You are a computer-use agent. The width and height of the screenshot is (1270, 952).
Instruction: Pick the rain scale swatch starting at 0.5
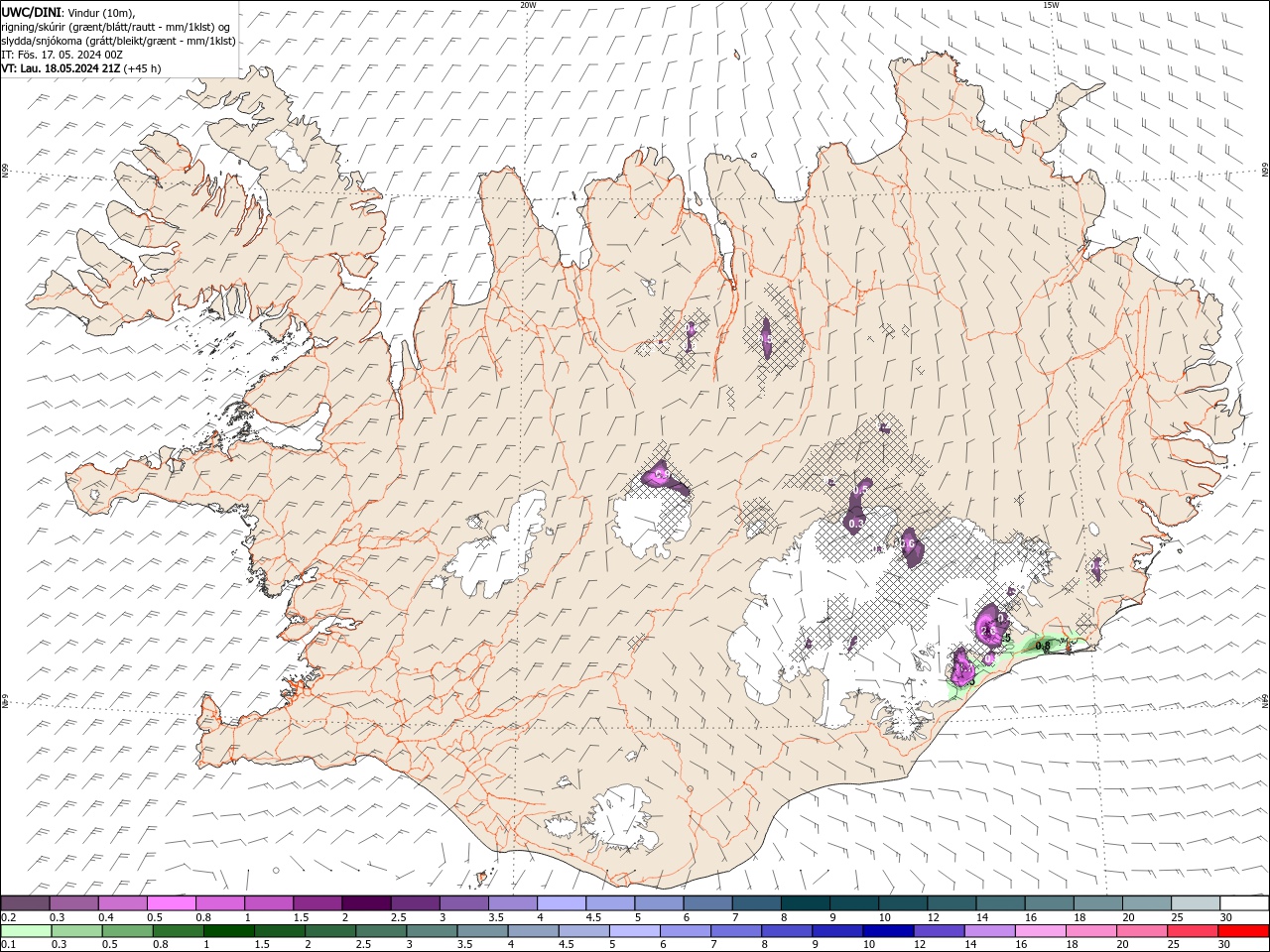coord(128,931)
